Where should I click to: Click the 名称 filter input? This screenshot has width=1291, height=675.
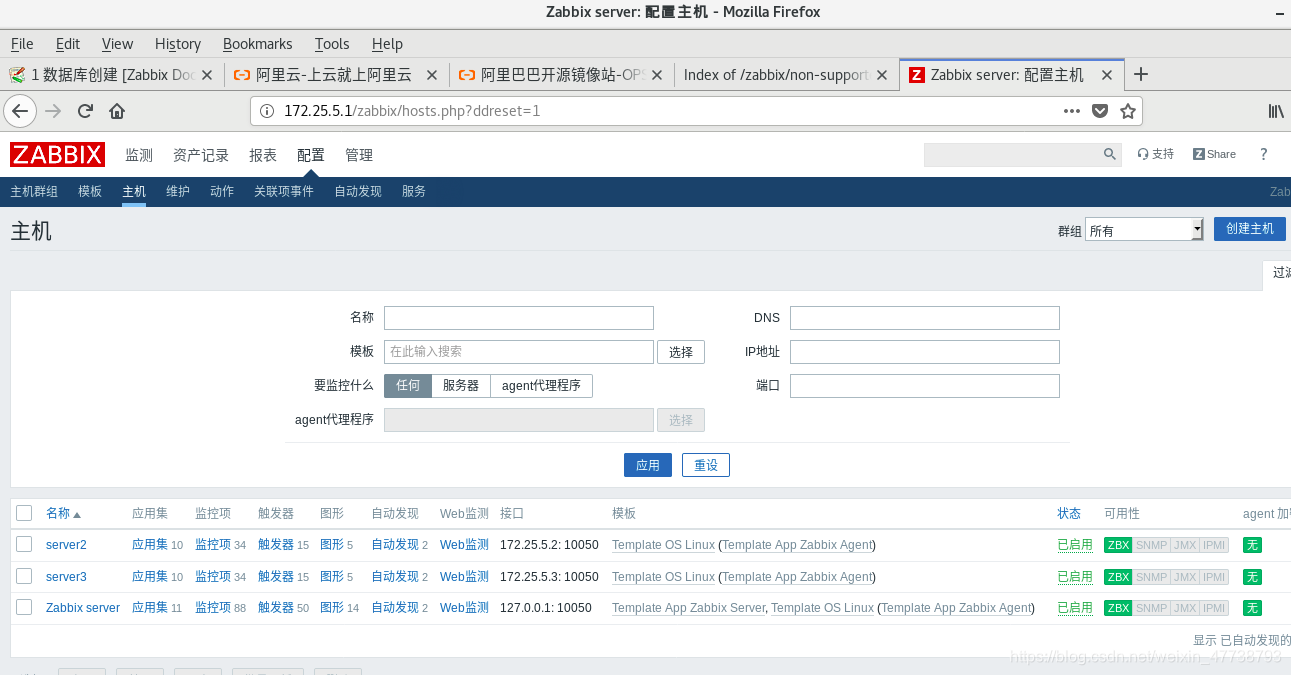[519, 318]
